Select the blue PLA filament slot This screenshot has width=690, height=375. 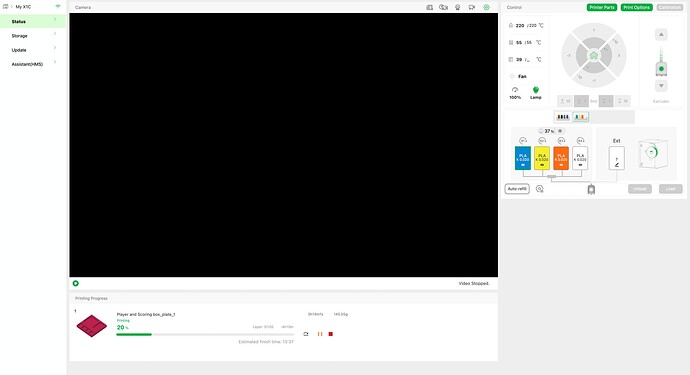[x=523, y=158]
